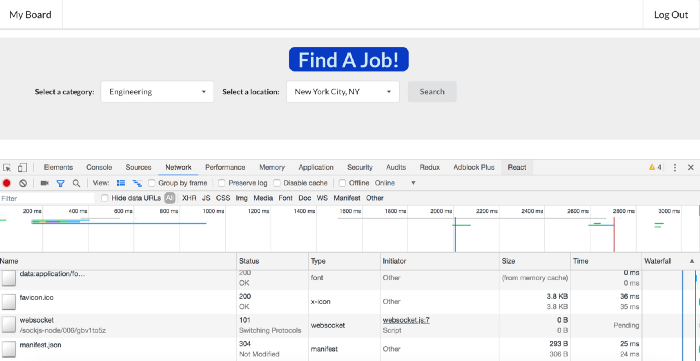Open DevTools more options menu
The height and width of the screenshot is (361, 700).
click(x=675, y=167)
